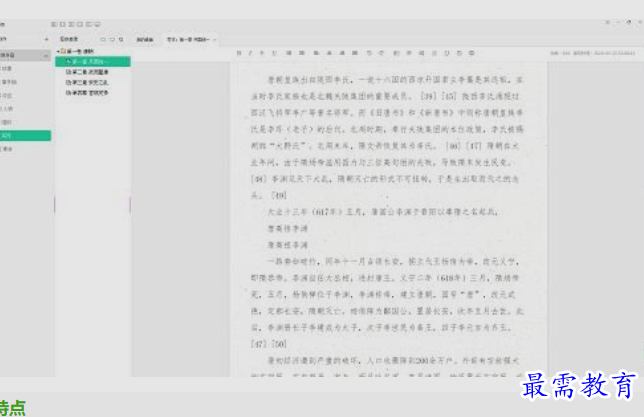
Task: Click the first small icon above chapter tree
Action: [103, 39]
